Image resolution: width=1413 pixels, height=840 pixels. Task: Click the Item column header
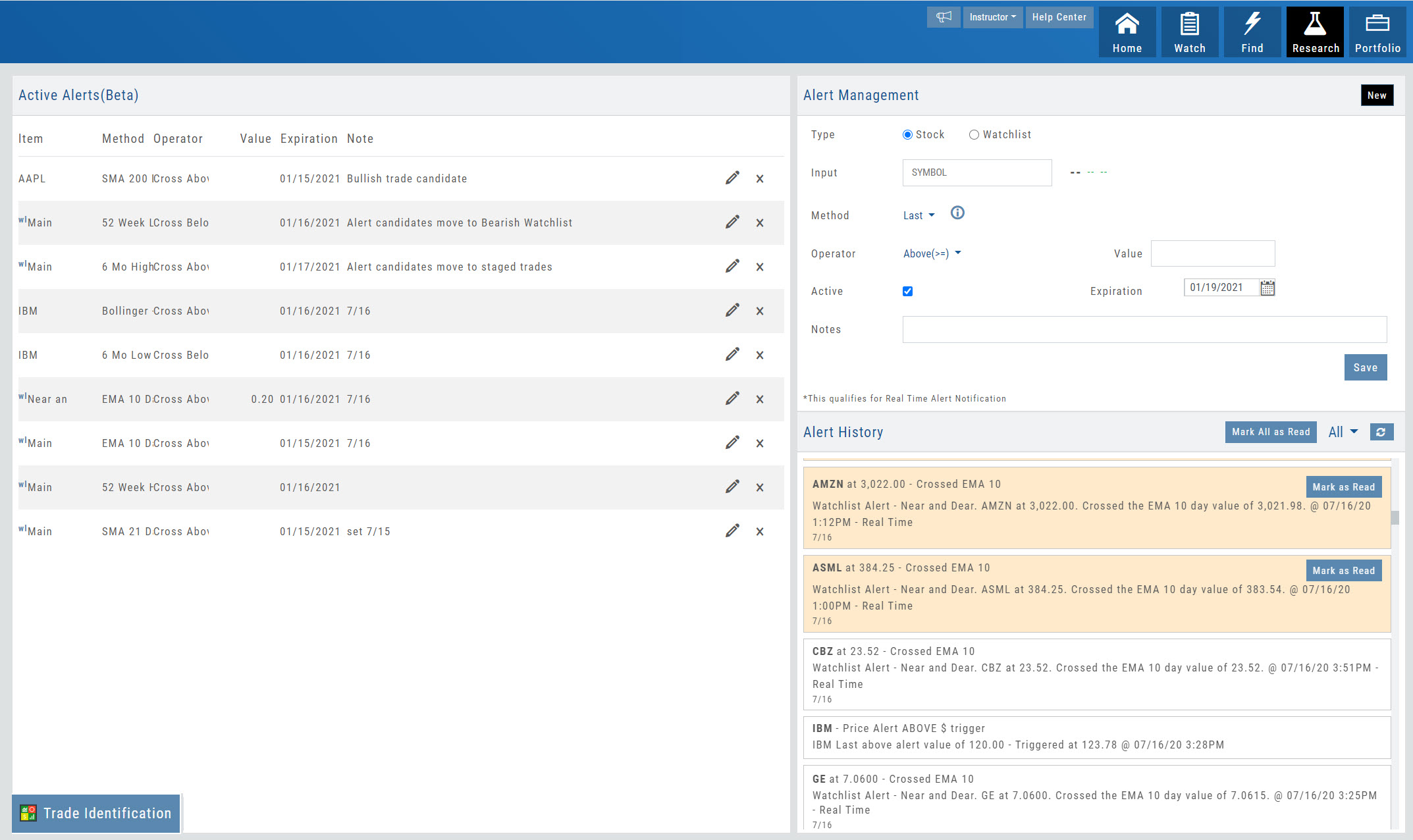(x=30, y=139)
